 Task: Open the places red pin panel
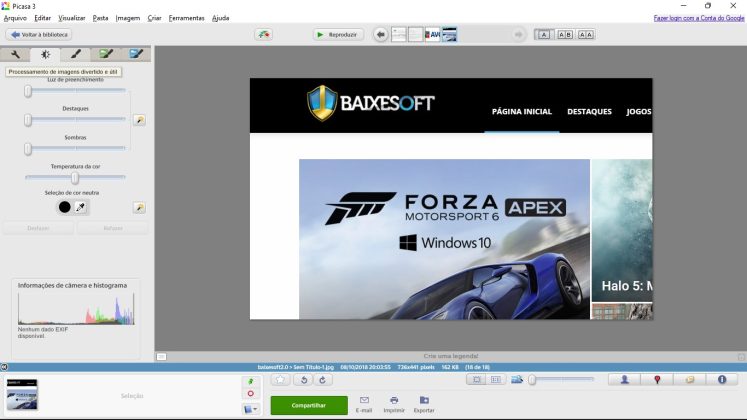click(x=657, y=380)
